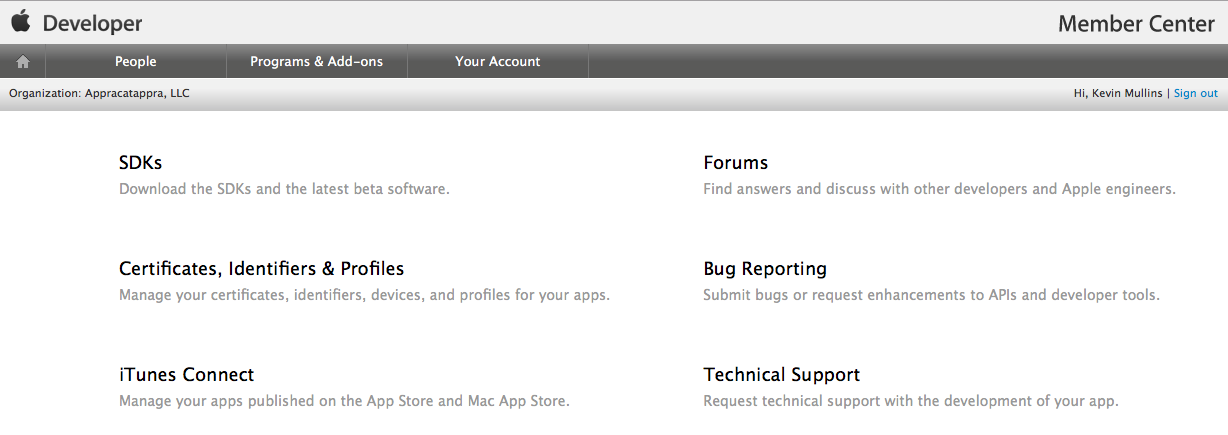
Task: Open the Your Account tab
Action: pyautogui.click(x=497, y=62)
